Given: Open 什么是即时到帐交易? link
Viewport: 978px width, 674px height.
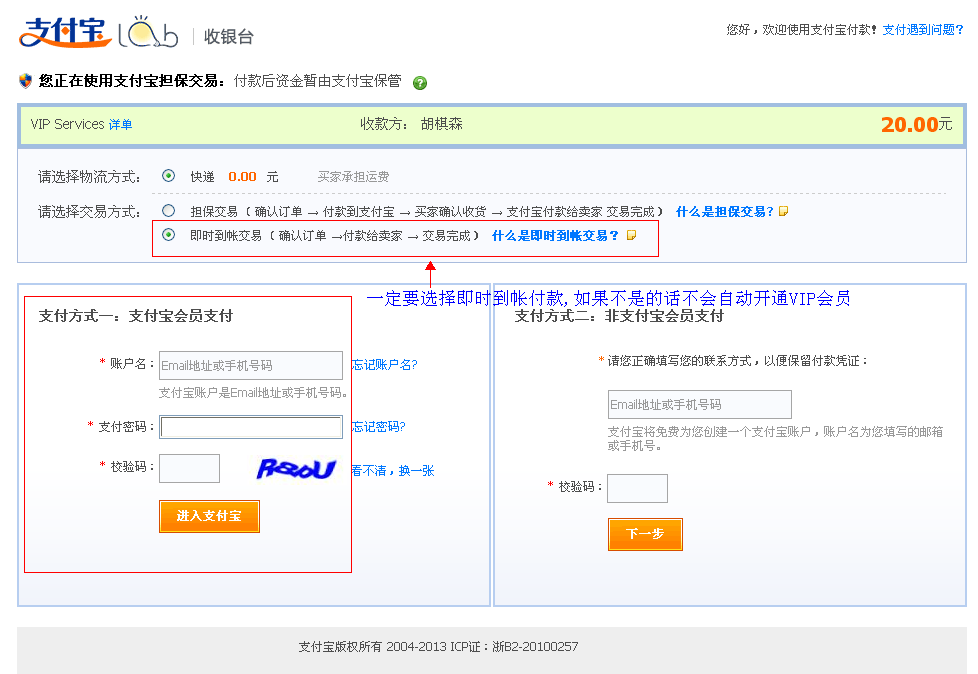Looking at the screenshot, I should 555,235.
